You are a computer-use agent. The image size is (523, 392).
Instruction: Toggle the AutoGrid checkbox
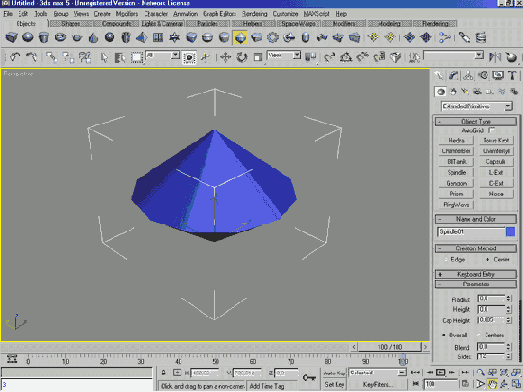point(492,130)
